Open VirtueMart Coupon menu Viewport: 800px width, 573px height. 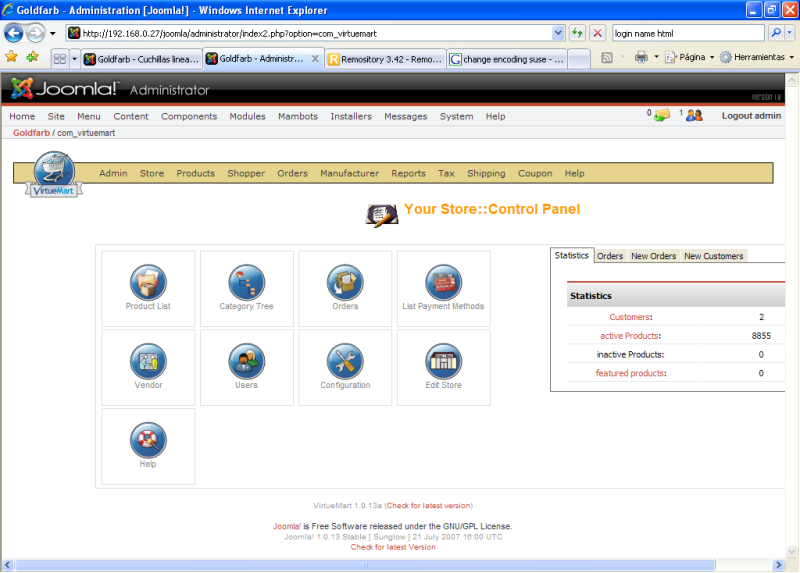point(535,173)
